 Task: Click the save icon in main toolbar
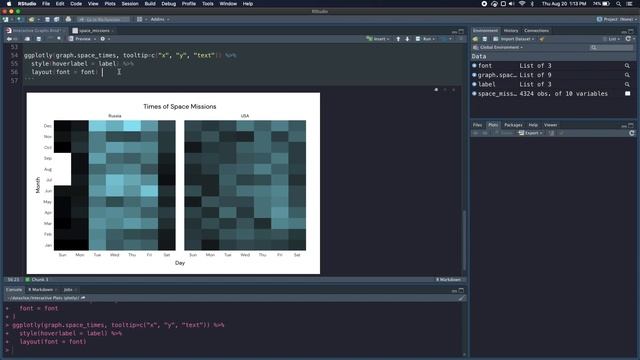(x=47, y=19)
